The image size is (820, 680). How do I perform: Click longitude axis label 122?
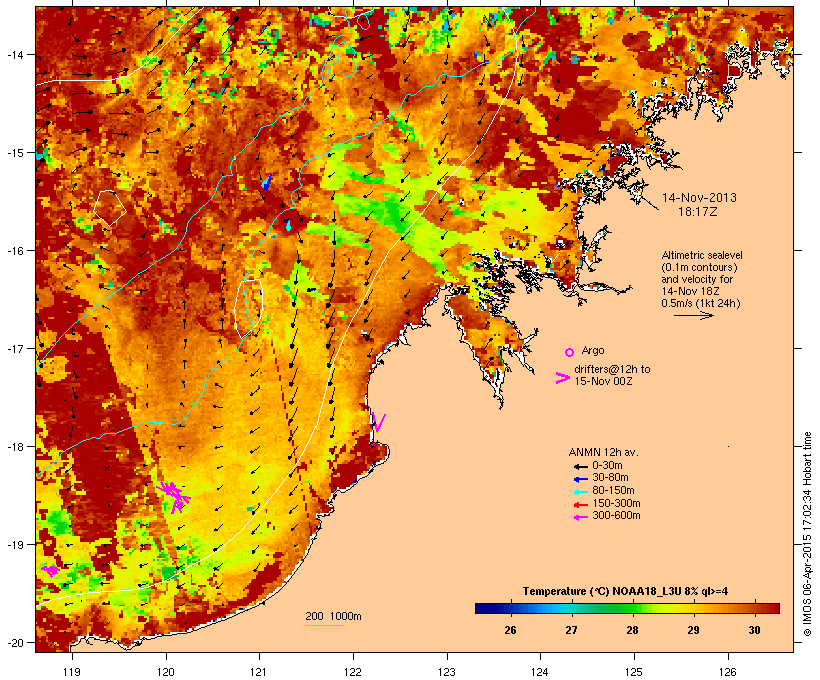pyautogui.click(x=353, y=672)
